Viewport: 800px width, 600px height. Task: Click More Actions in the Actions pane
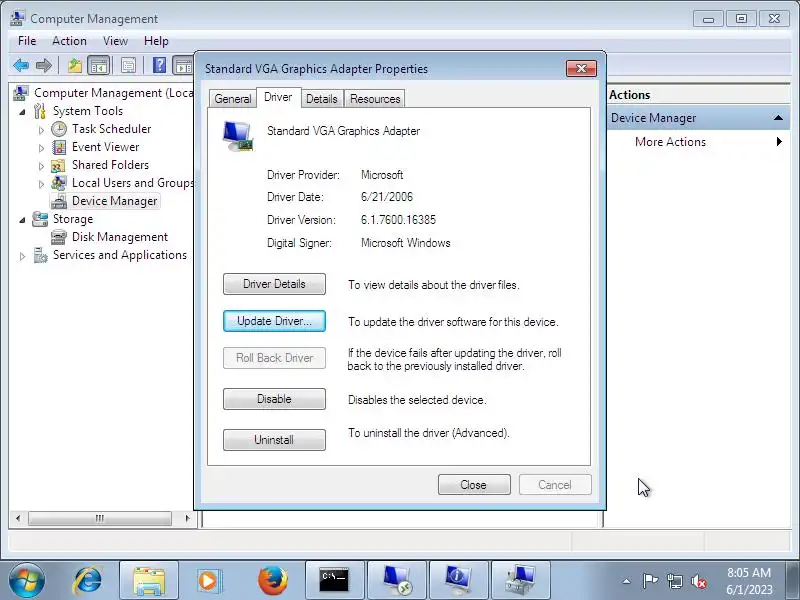coord(670,142)
